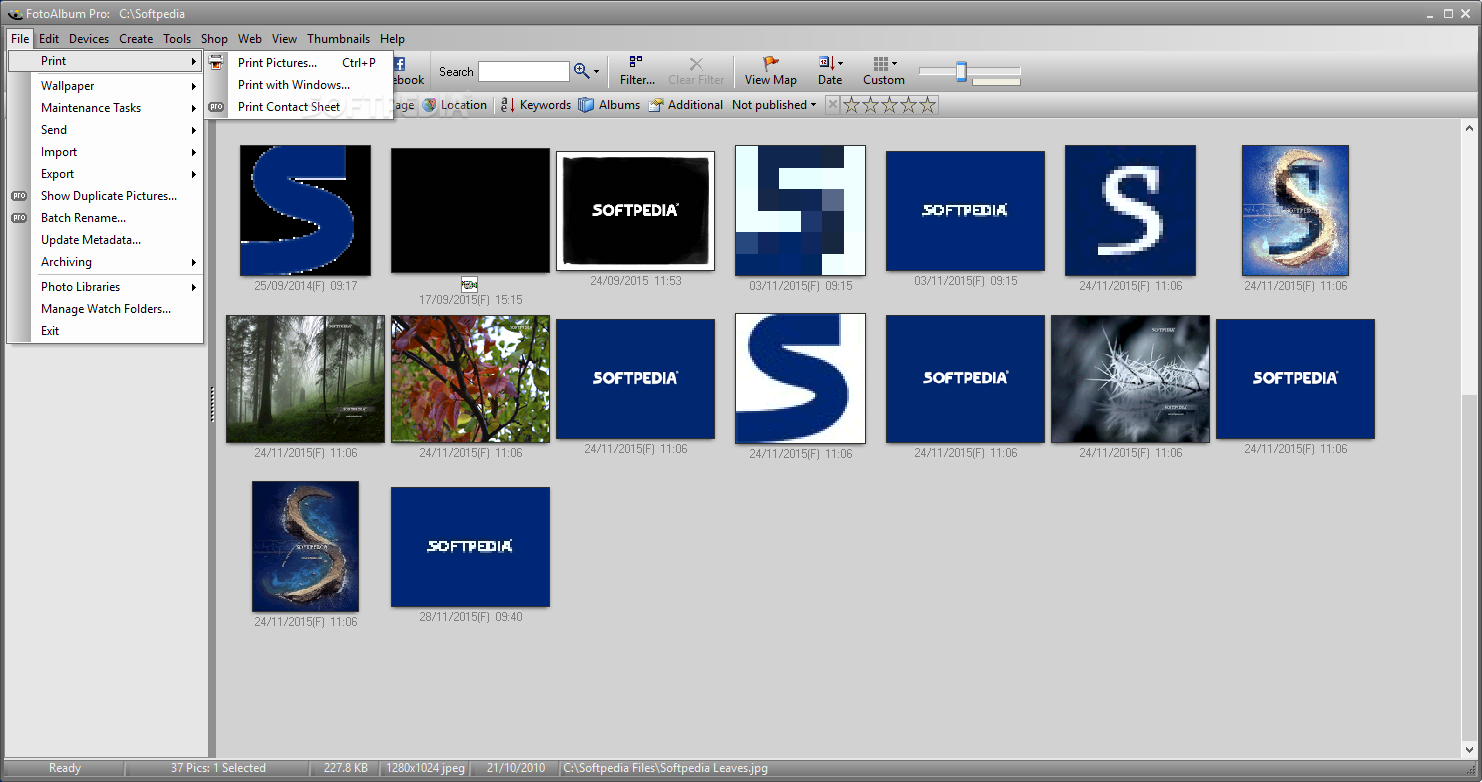Click the small icon under the black thumbnail

point(470,285)
